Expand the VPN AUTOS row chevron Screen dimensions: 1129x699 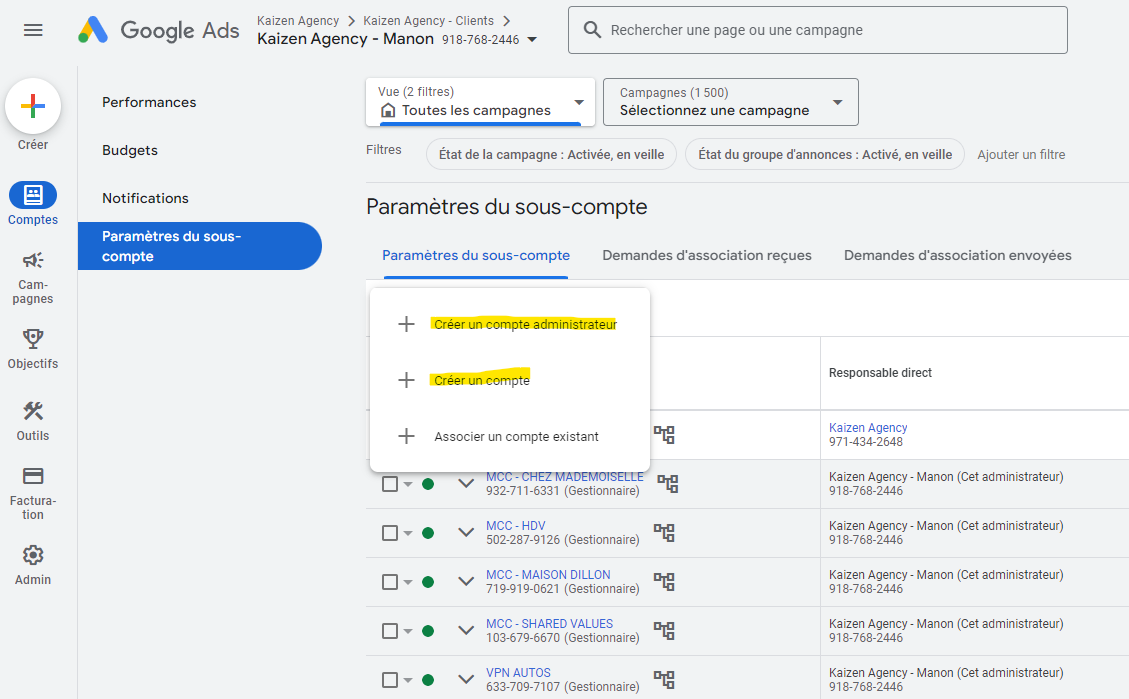(466, 680)
